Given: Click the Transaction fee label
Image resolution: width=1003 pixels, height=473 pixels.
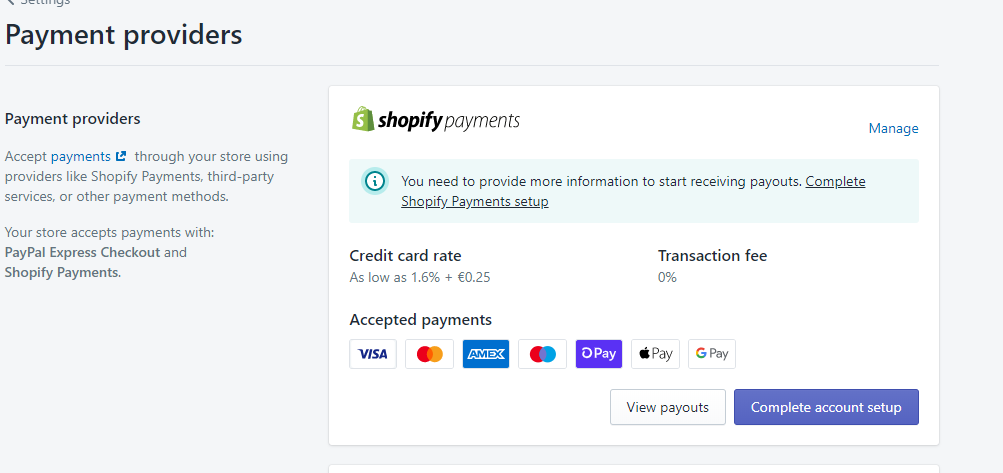Looking at the screenshot, I should [712, 256].
